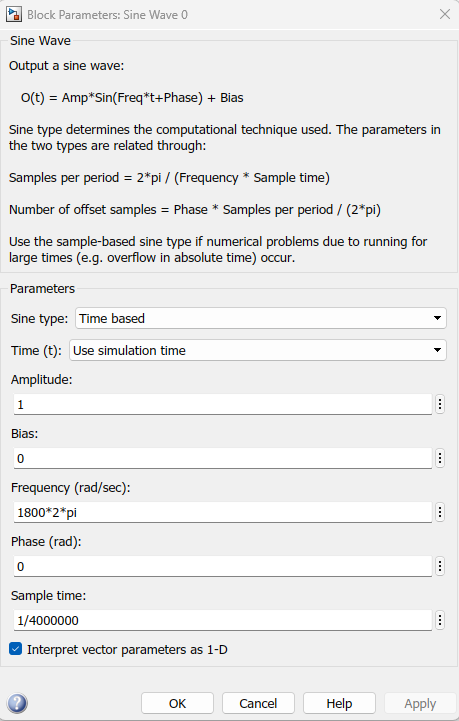The height and width of the screenshot is (721, 459).
Task: Open the Amplitude field's three-dot options
Action: click(x=440, y=404)
